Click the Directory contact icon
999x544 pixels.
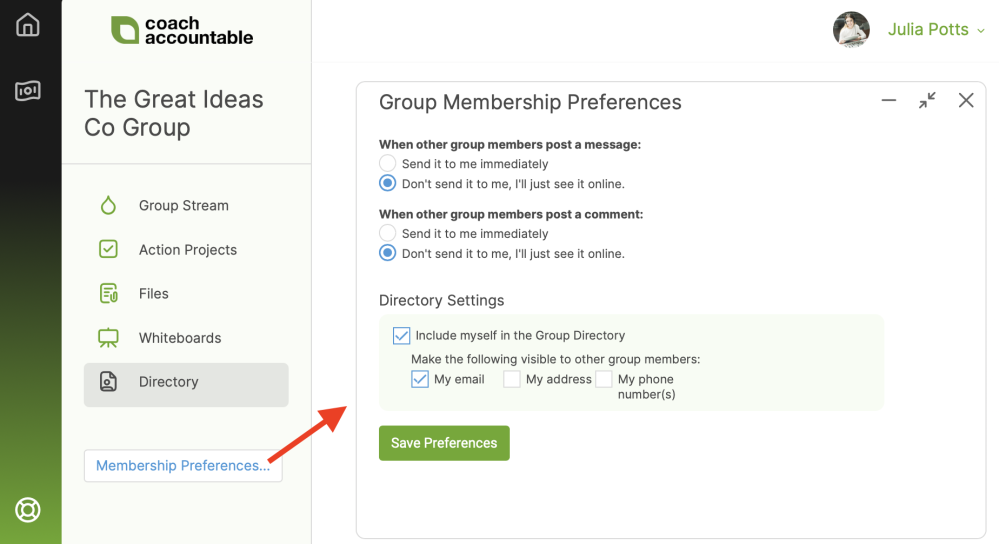coord(108,382)
